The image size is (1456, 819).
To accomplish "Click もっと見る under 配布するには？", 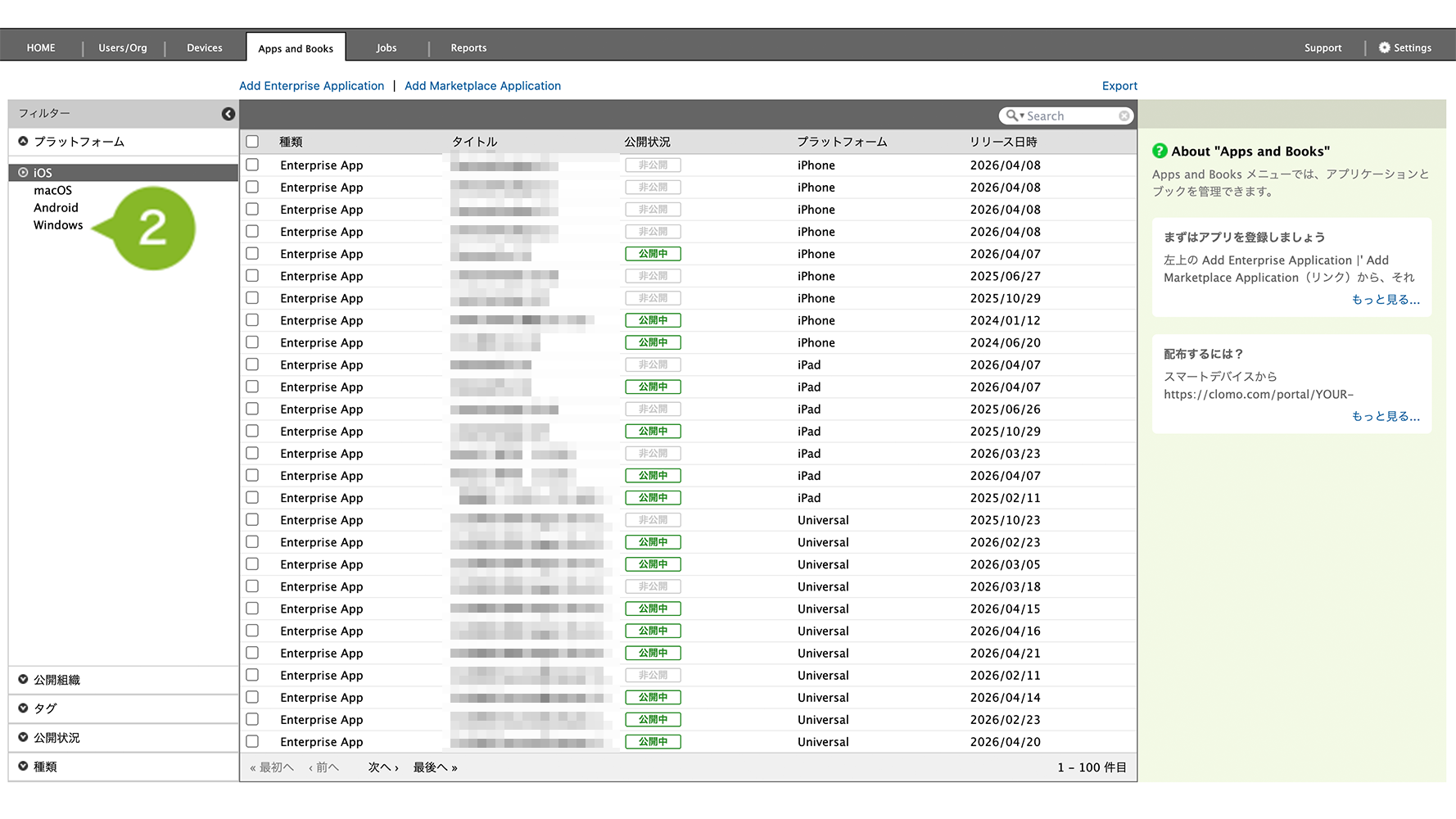I will coord(1386,416).
